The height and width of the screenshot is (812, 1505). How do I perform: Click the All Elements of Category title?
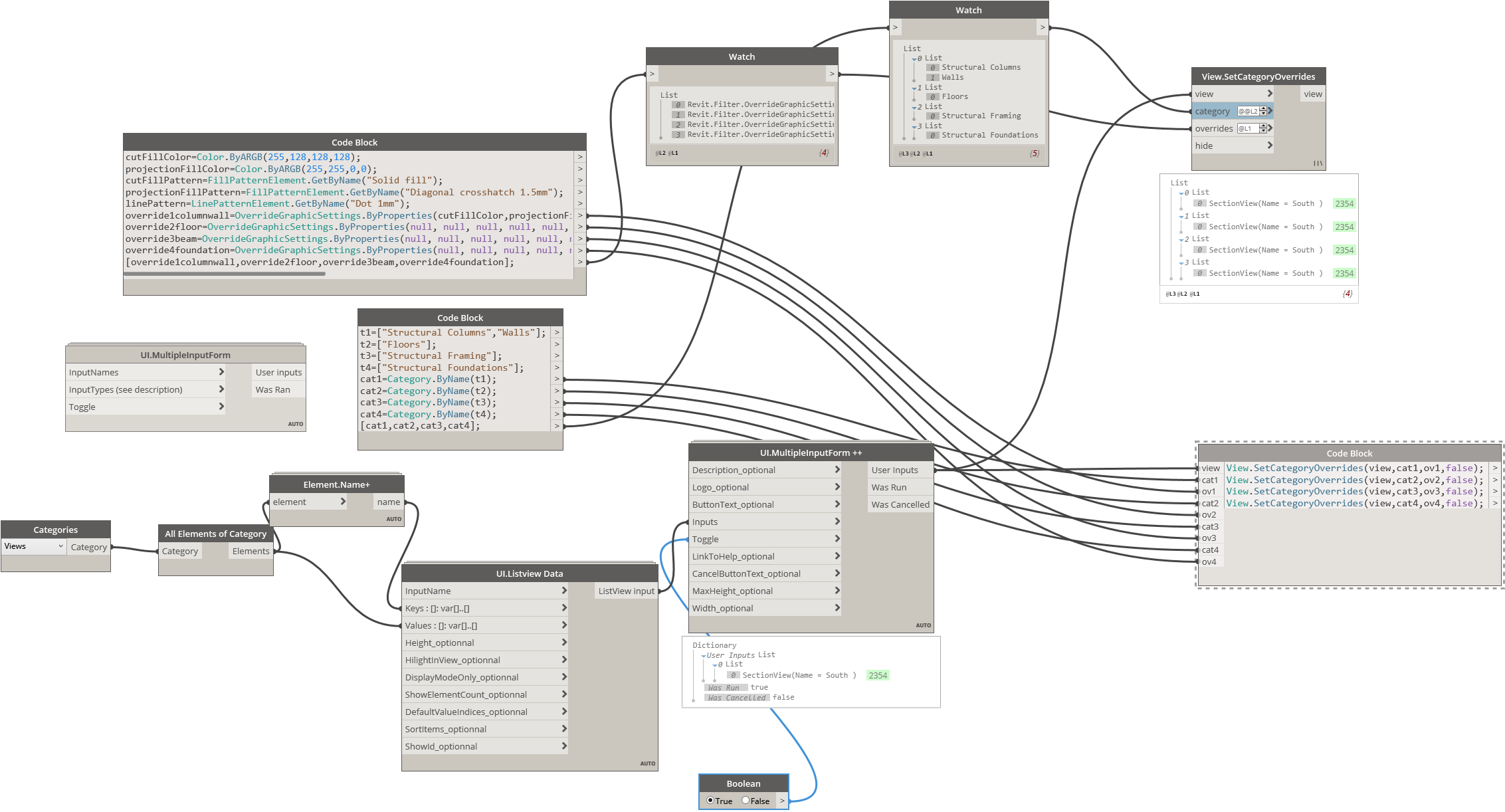215,534
